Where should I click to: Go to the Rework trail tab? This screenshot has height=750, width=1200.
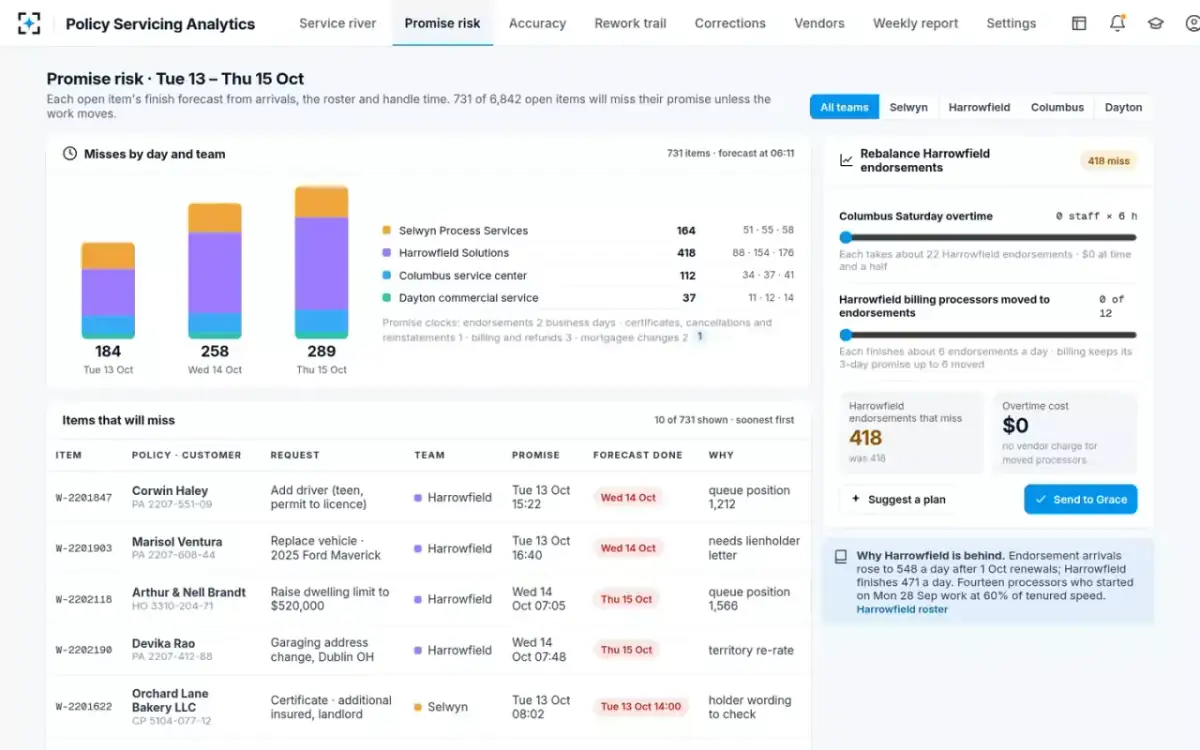click(630, 23)
